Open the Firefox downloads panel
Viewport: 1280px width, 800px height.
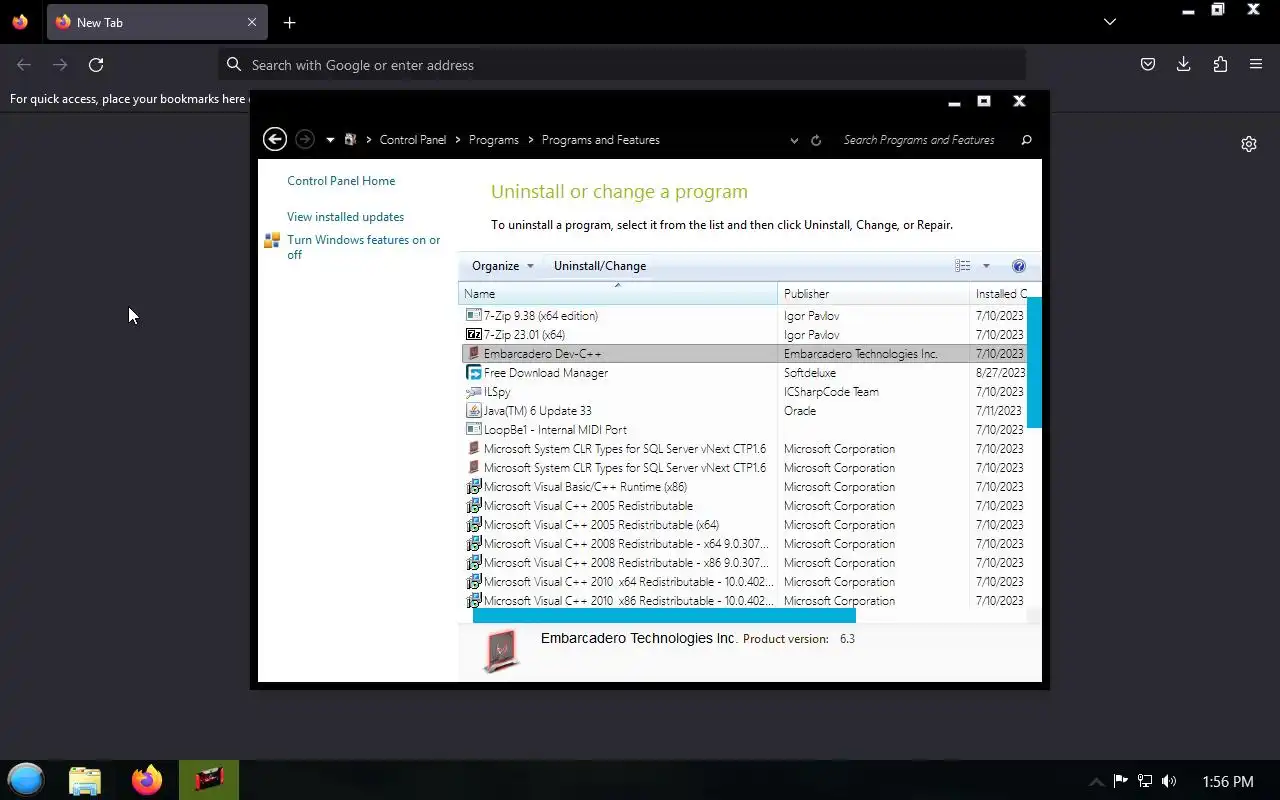click(x=1184, y=65)
